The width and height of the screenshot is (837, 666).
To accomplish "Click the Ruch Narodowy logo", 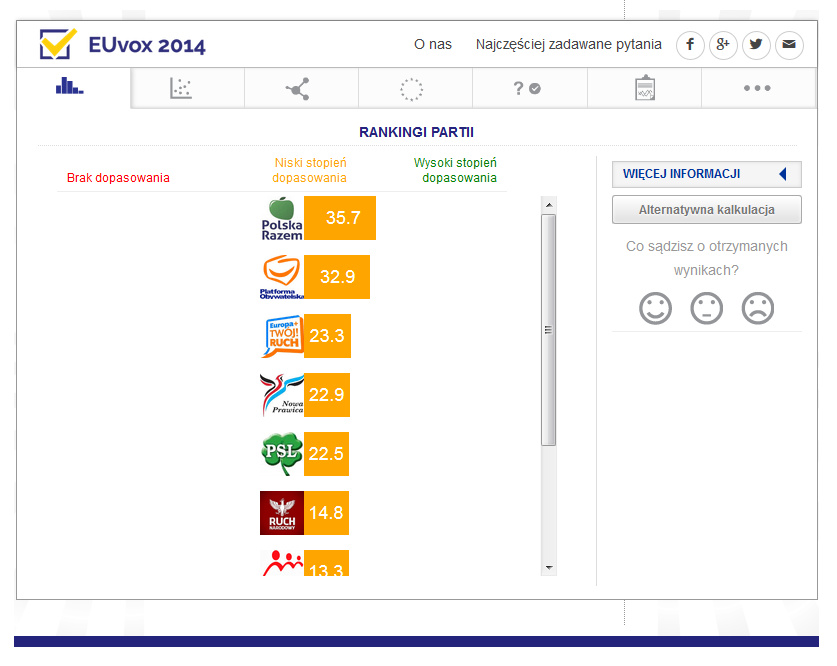I will [x=282, y=513].
